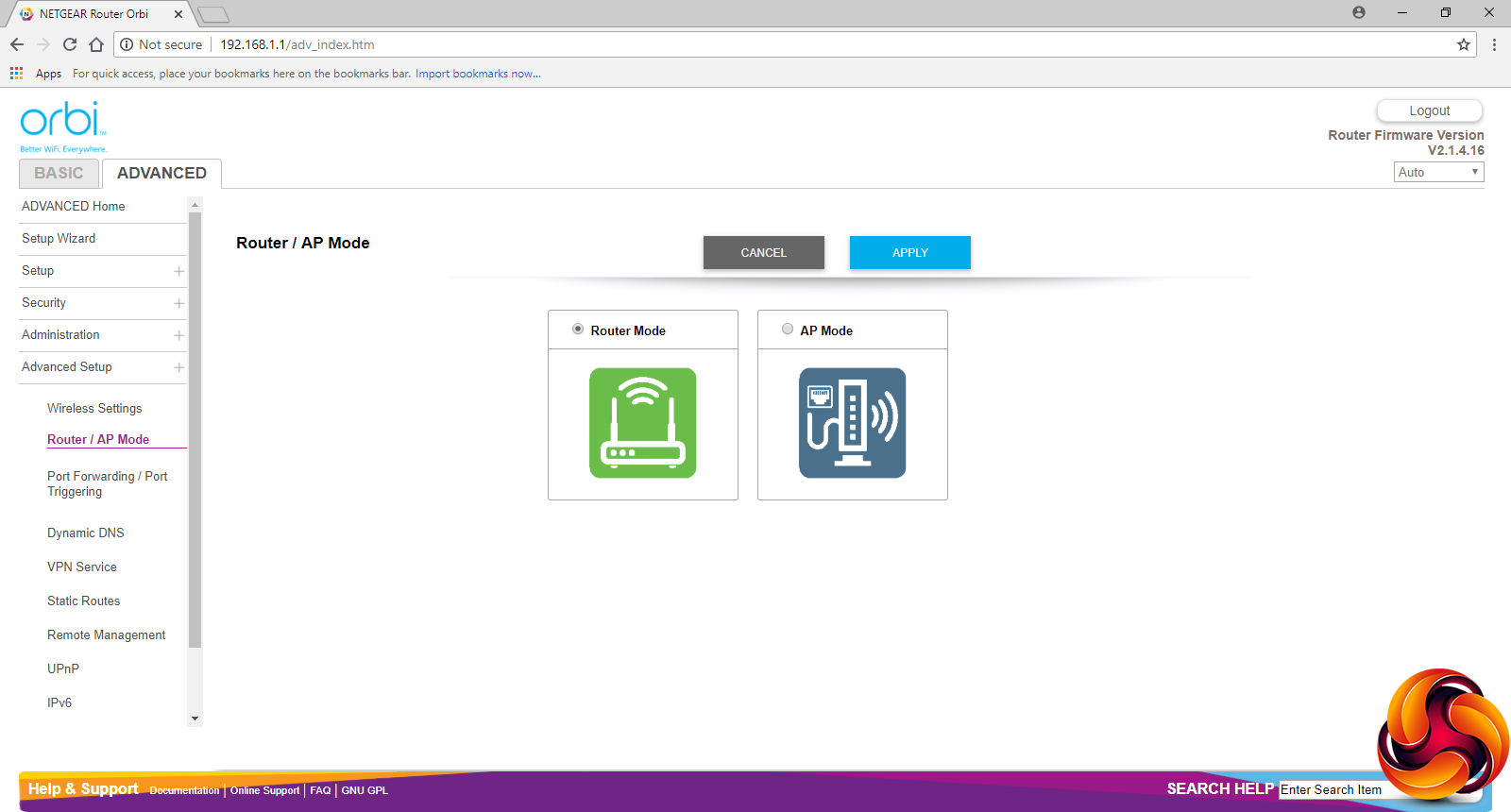Switch to the BASIC tab

[59, 174]
